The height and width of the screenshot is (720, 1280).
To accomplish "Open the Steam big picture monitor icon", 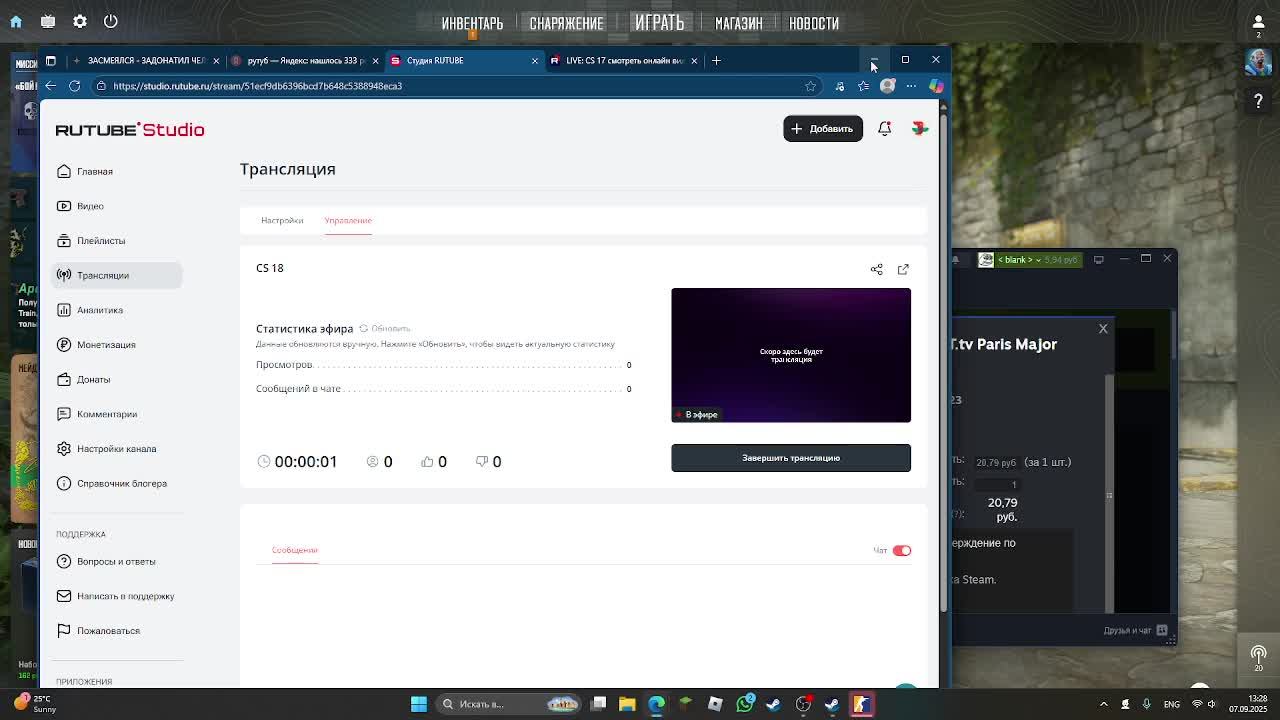I will click(x=1098, y=259).
